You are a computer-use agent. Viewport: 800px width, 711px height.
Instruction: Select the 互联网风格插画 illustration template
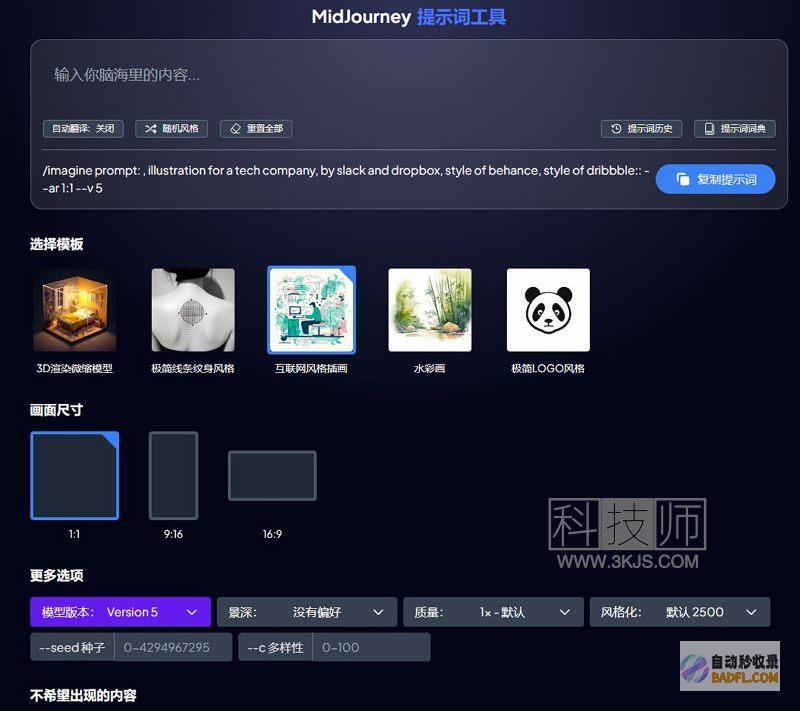click(x=312, y=310)
